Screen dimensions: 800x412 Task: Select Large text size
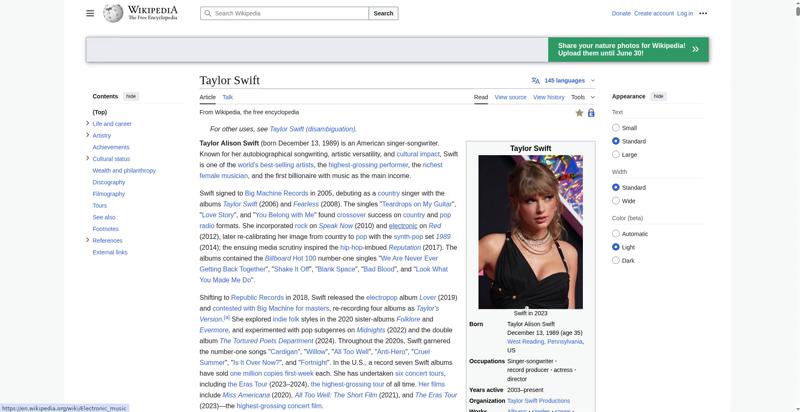point(616,154)
